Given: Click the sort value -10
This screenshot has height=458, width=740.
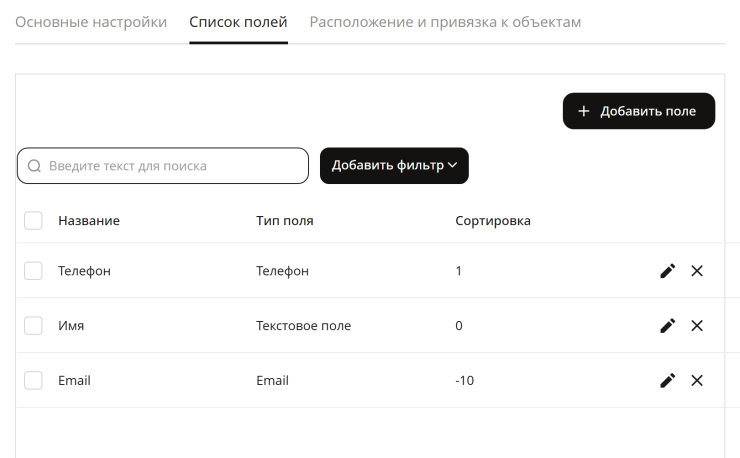Looking at the screenshot, I should click(464, 381).
